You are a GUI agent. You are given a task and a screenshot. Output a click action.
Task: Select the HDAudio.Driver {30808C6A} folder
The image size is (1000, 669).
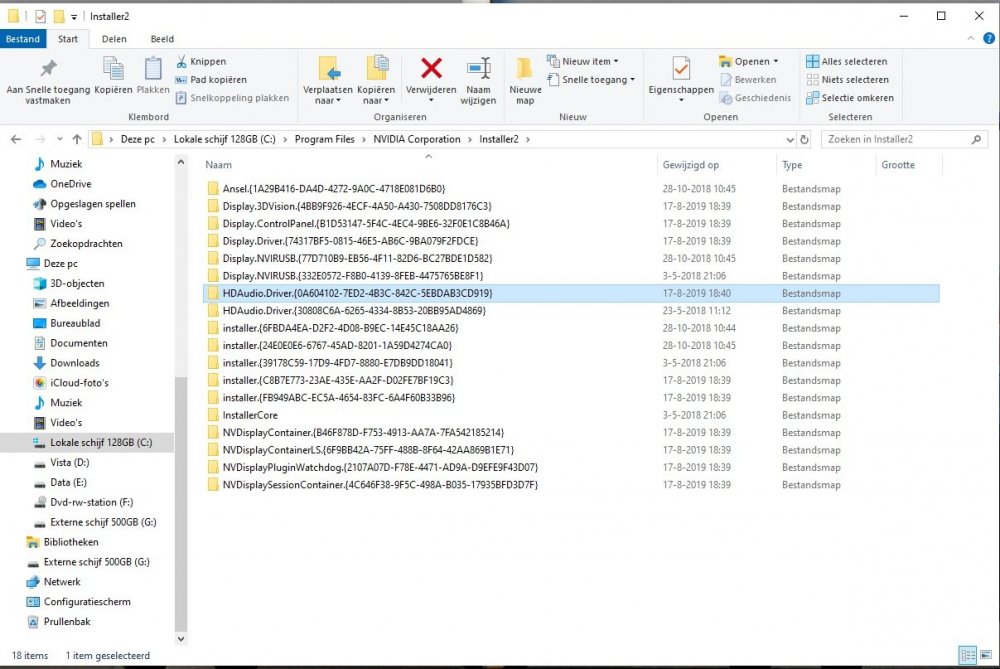571,311
